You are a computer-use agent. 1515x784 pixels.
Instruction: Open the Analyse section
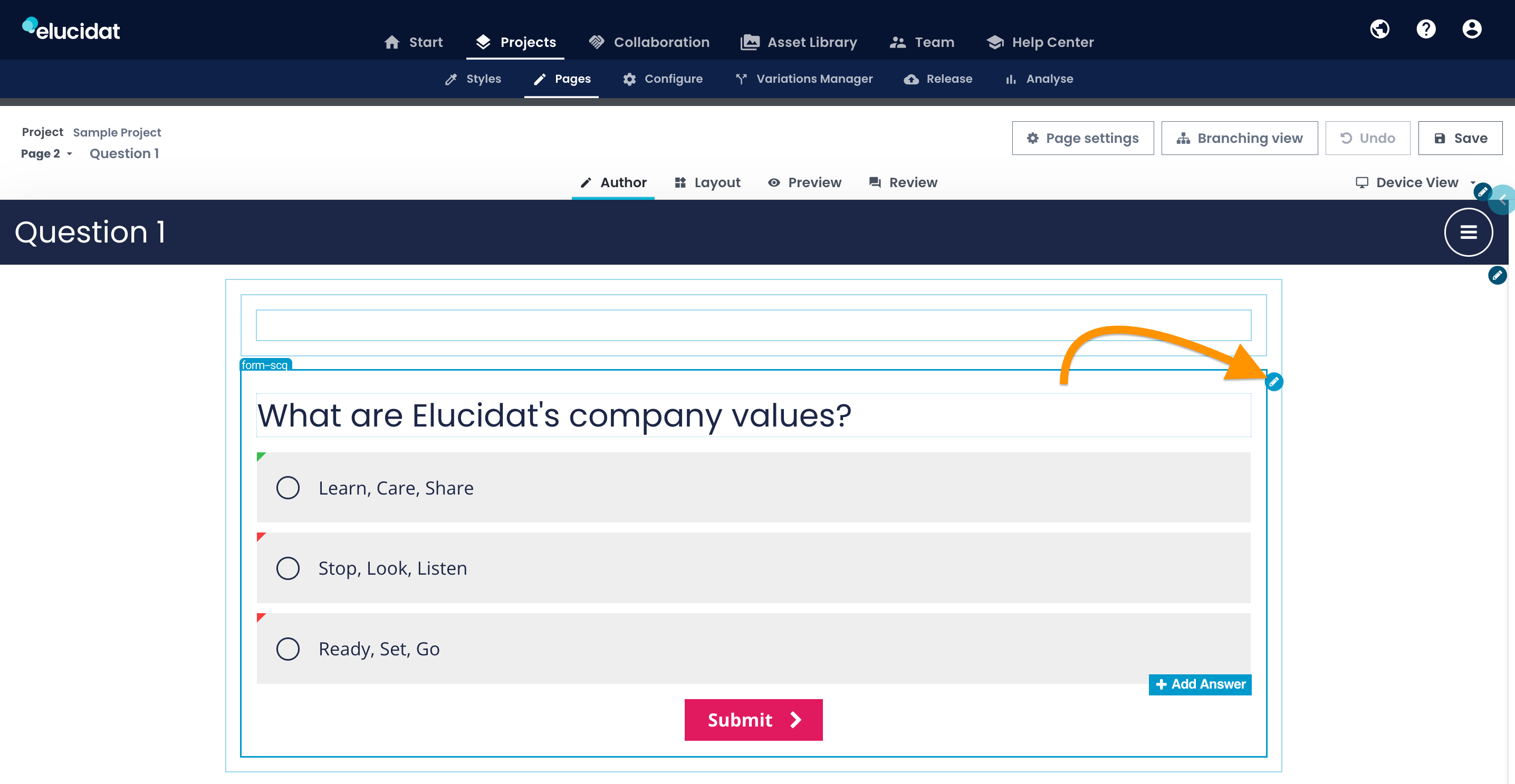(x=1039, y=79)
